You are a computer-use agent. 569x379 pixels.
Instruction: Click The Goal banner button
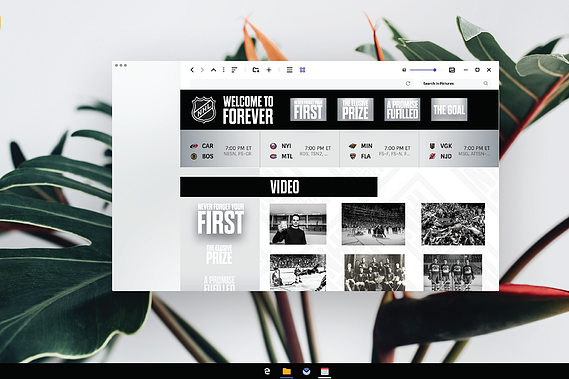(449, 110)
